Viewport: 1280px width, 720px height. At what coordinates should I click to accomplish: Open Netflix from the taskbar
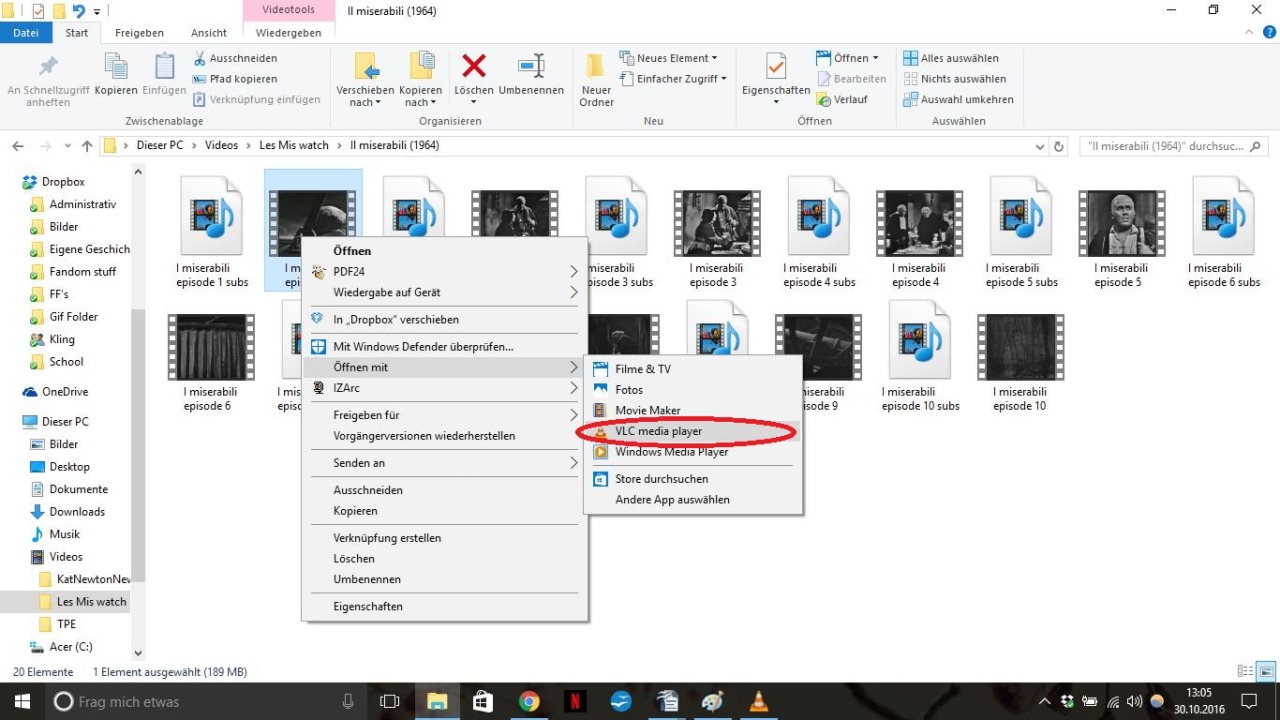click(575, 701)
